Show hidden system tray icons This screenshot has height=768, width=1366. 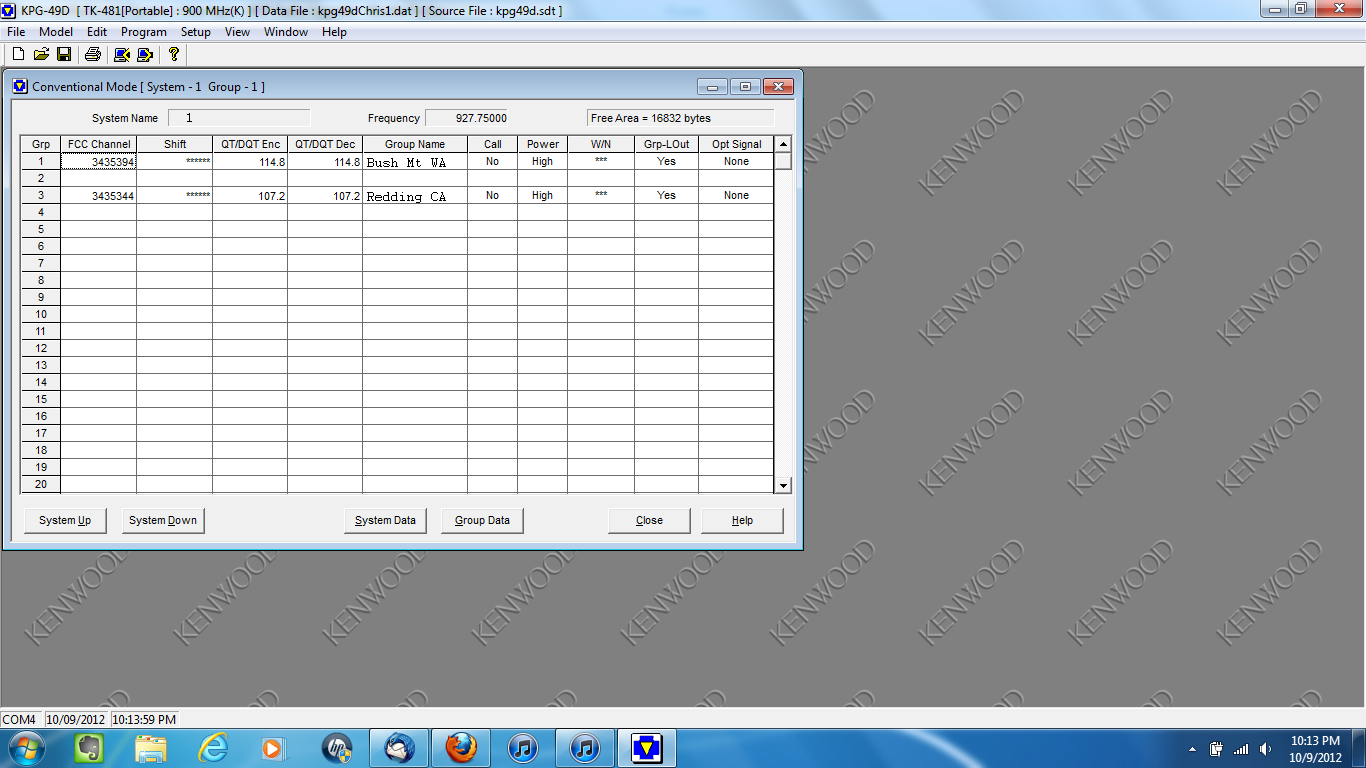(1192, 749)
